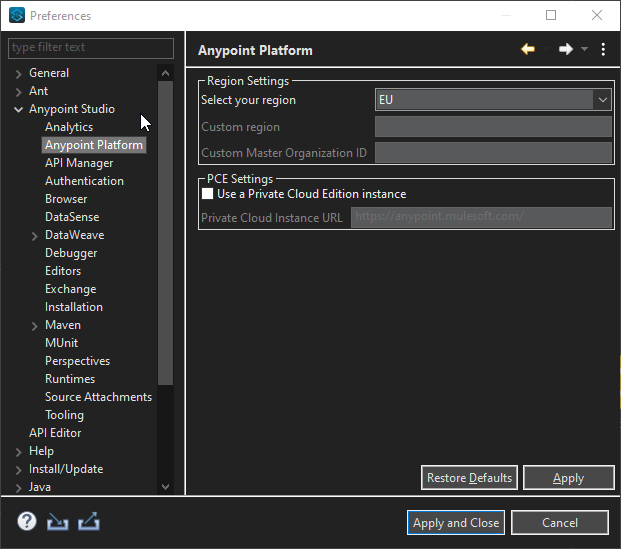Select Anypoint Platform in the tree

(94, 145)
